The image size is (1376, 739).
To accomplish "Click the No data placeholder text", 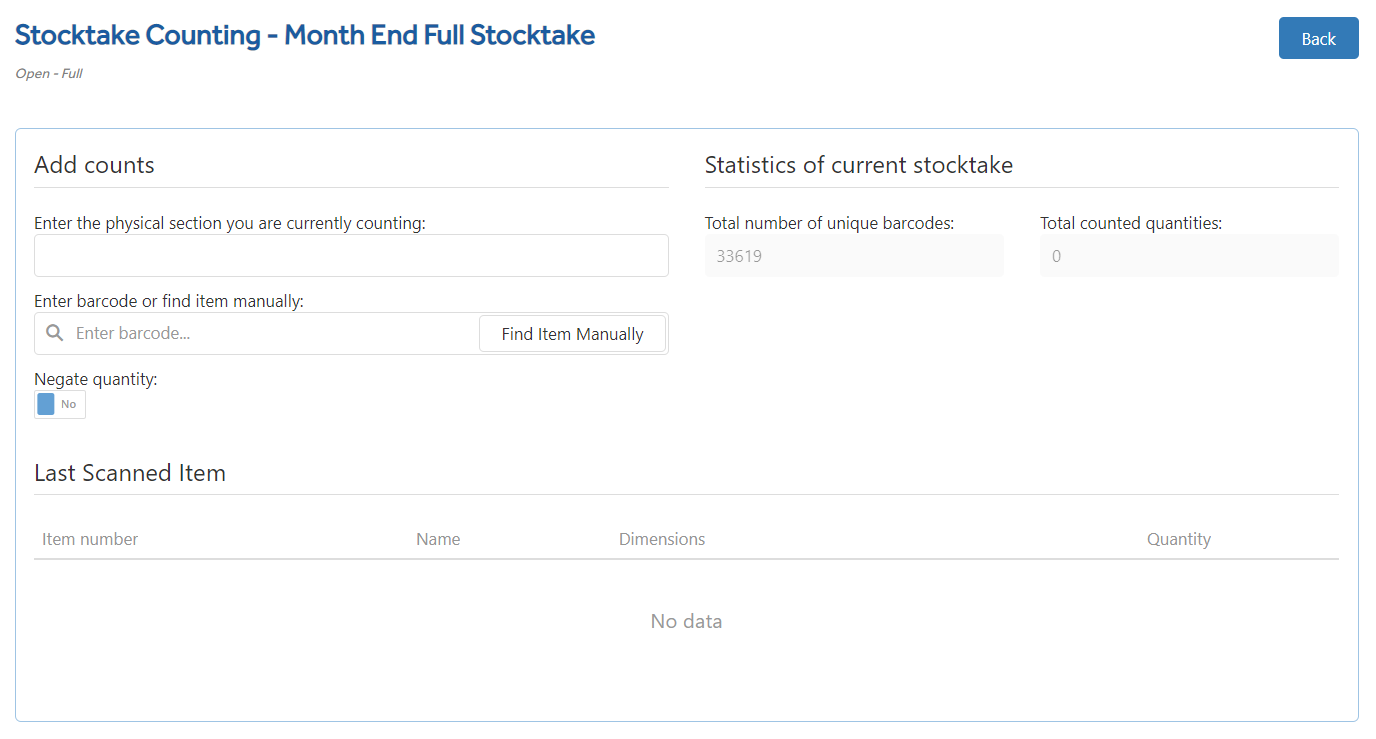I will click(686, 621).
